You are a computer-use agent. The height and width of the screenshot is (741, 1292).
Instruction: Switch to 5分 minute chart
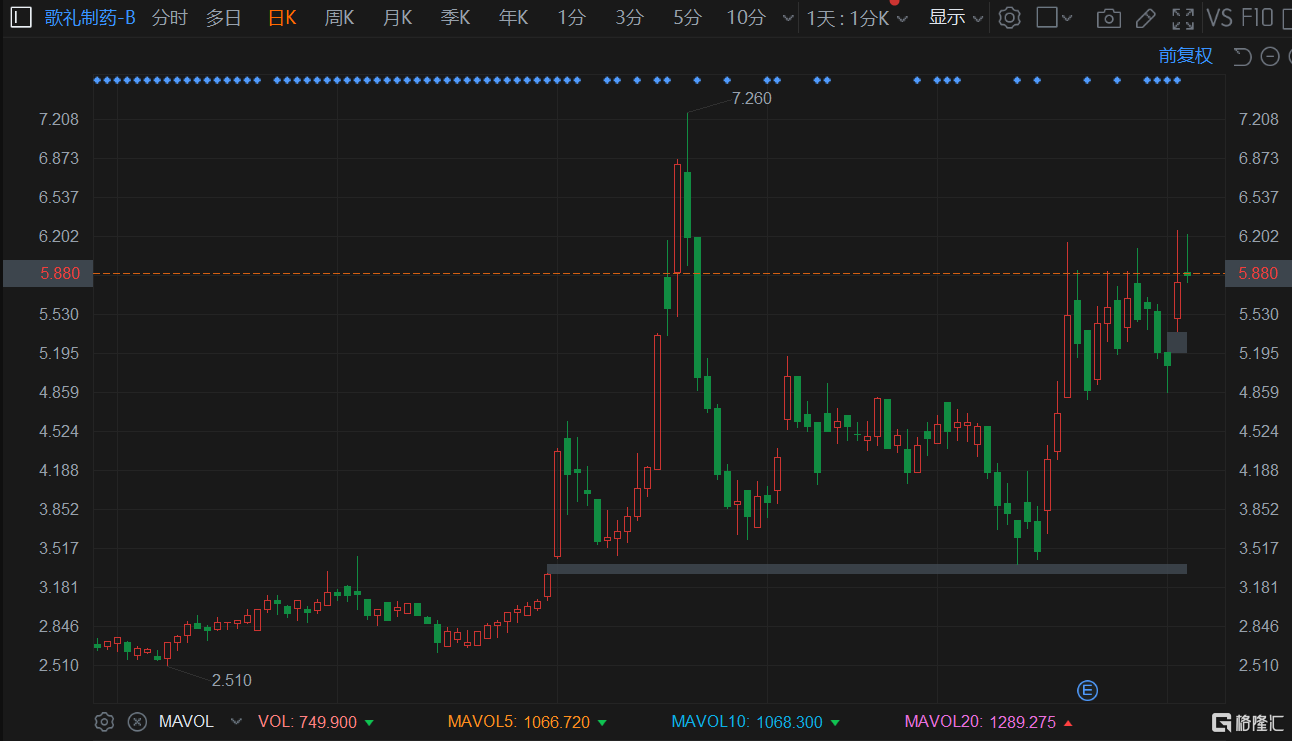[x=687, y=18]
